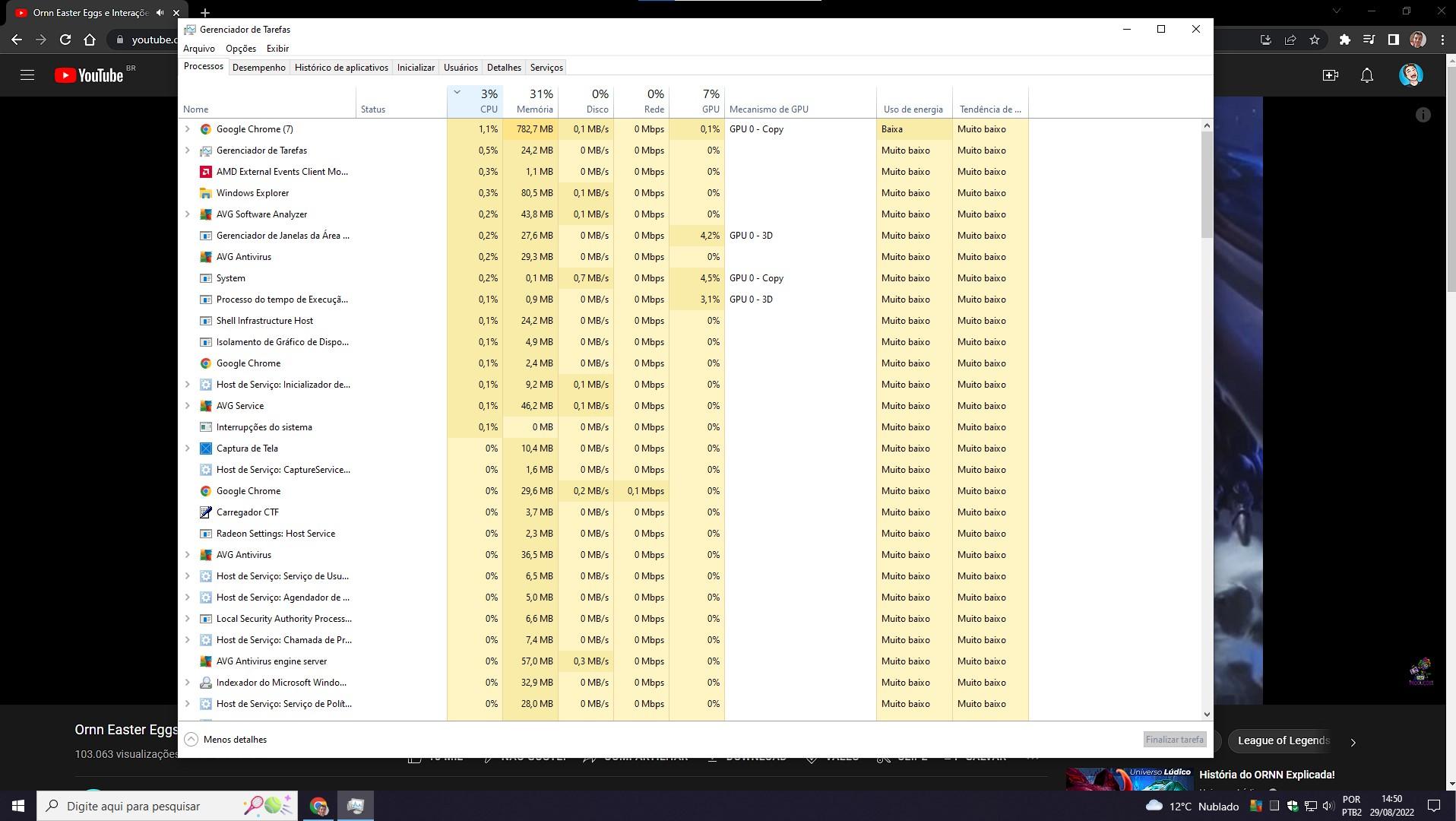1456x821 pixels.
Task: Sort processes by CPU column
Action: point(475,102)
